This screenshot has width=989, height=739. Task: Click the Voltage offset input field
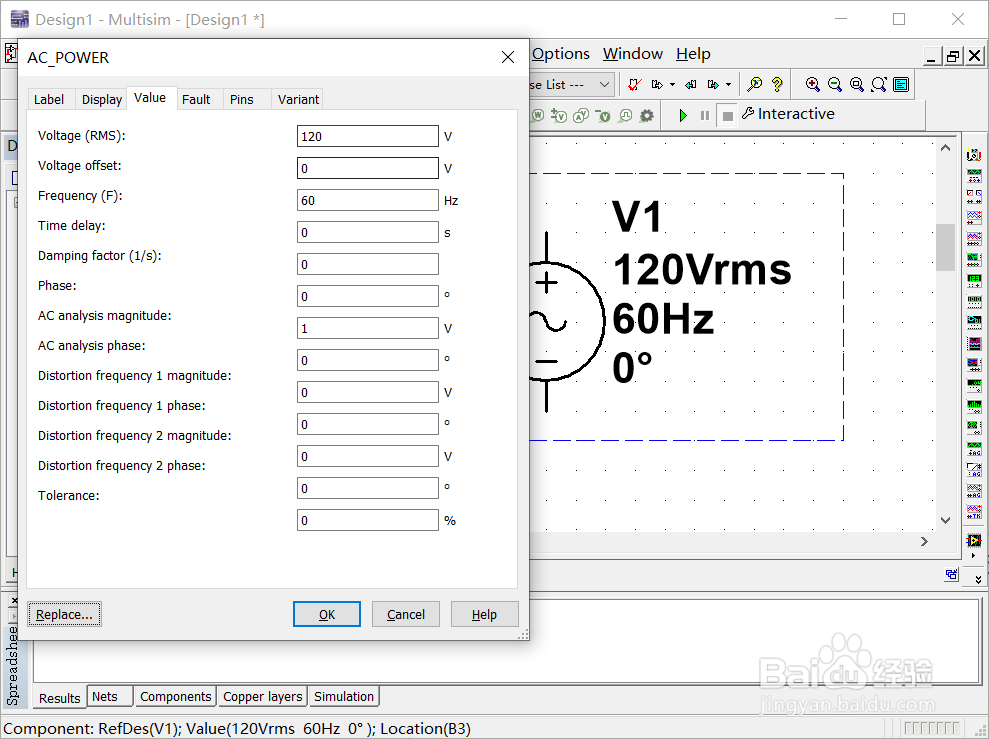[368, 168]
